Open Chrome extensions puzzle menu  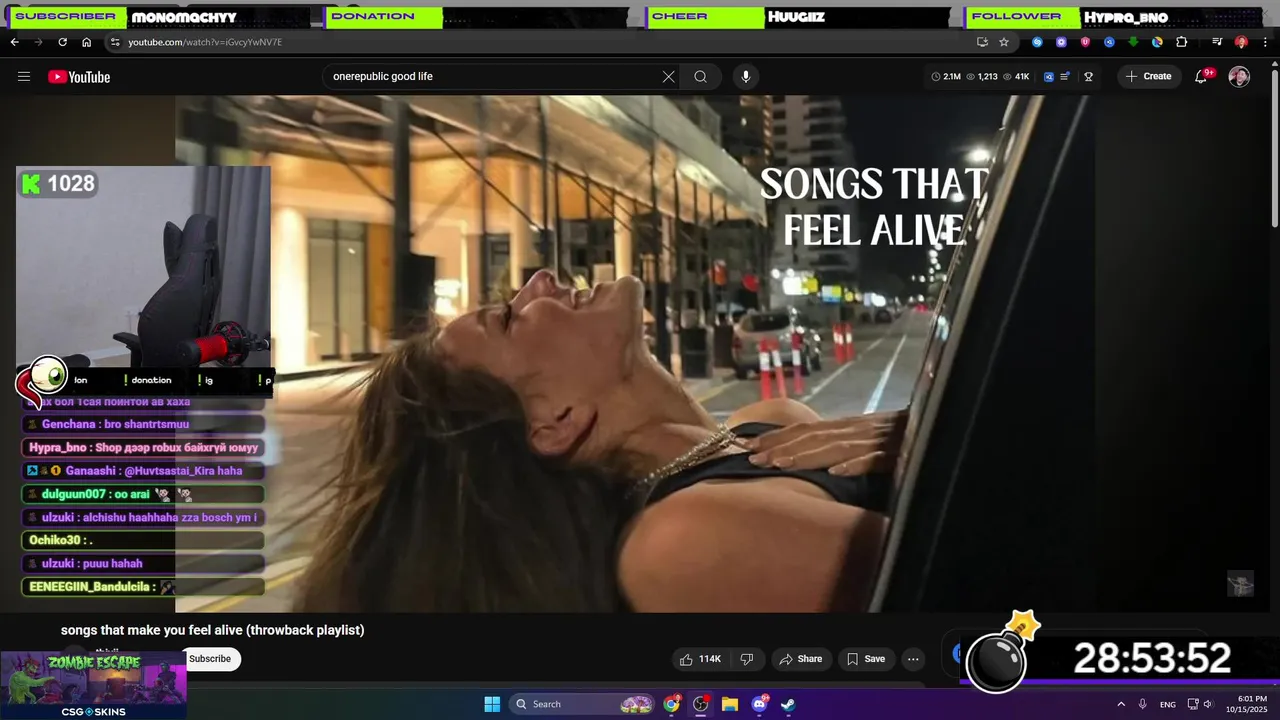(1181, 42)
